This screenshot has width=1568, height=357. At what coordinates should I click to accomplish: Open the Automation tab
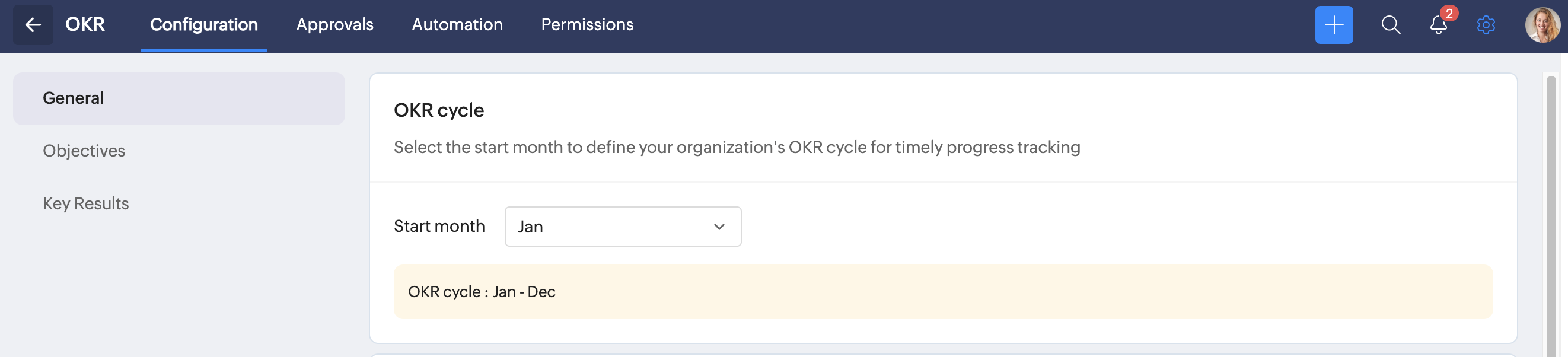pos(457,25)
